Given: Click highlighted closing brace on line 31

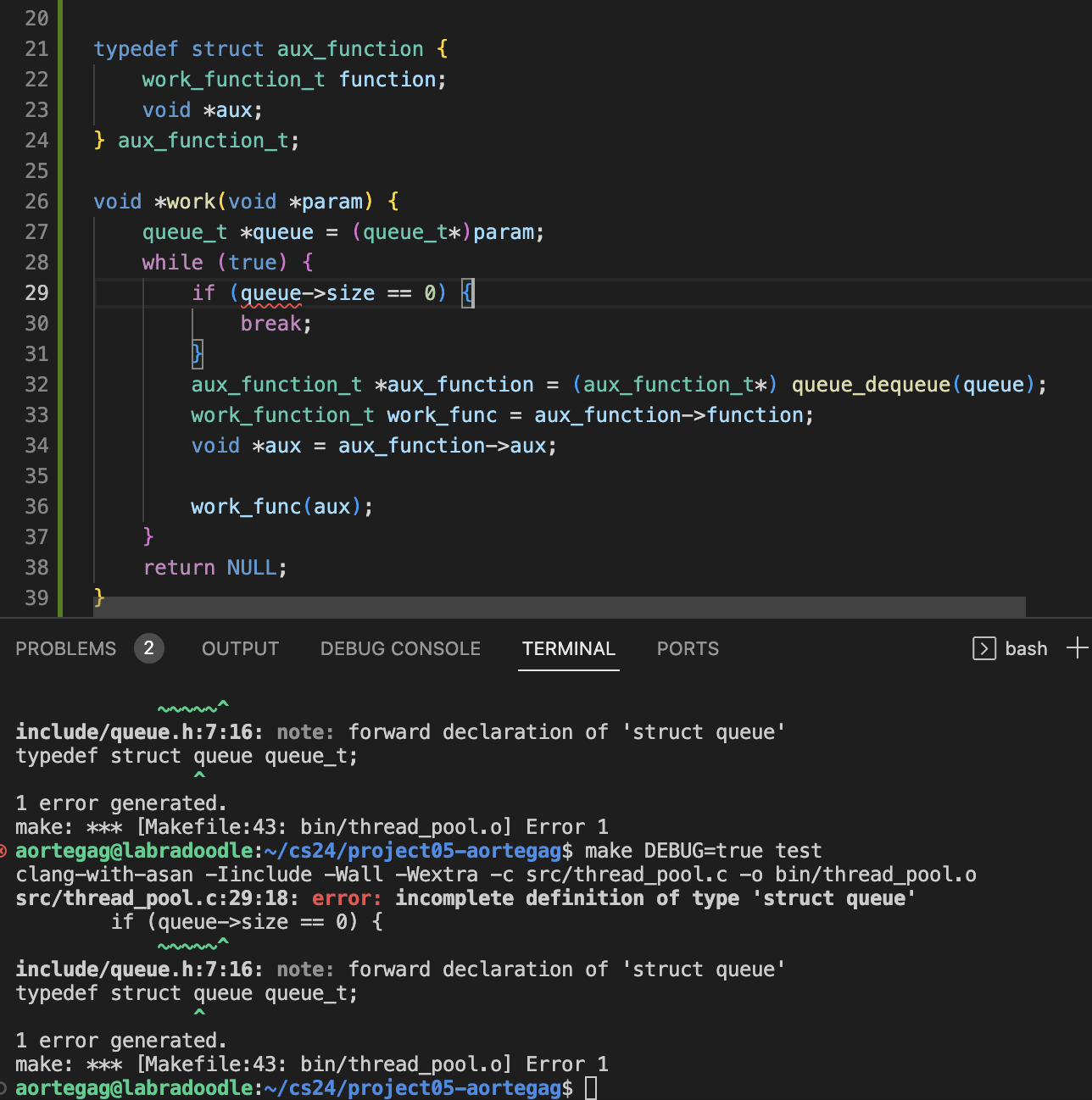Looking at the screenshot, I should pos(197,353).
